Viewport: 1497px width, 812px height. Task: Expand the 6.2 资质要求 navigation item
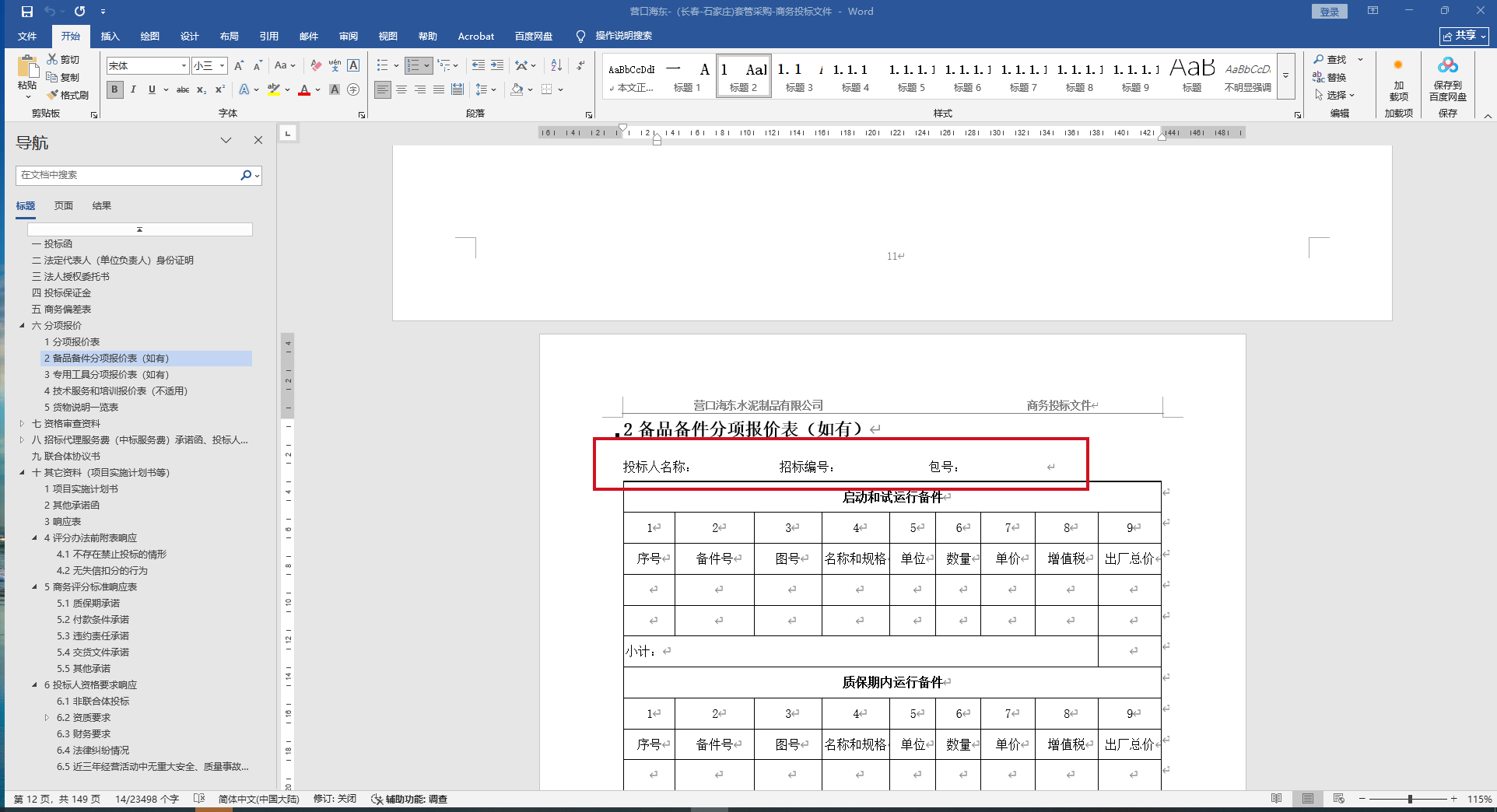[x=47, y=718]
